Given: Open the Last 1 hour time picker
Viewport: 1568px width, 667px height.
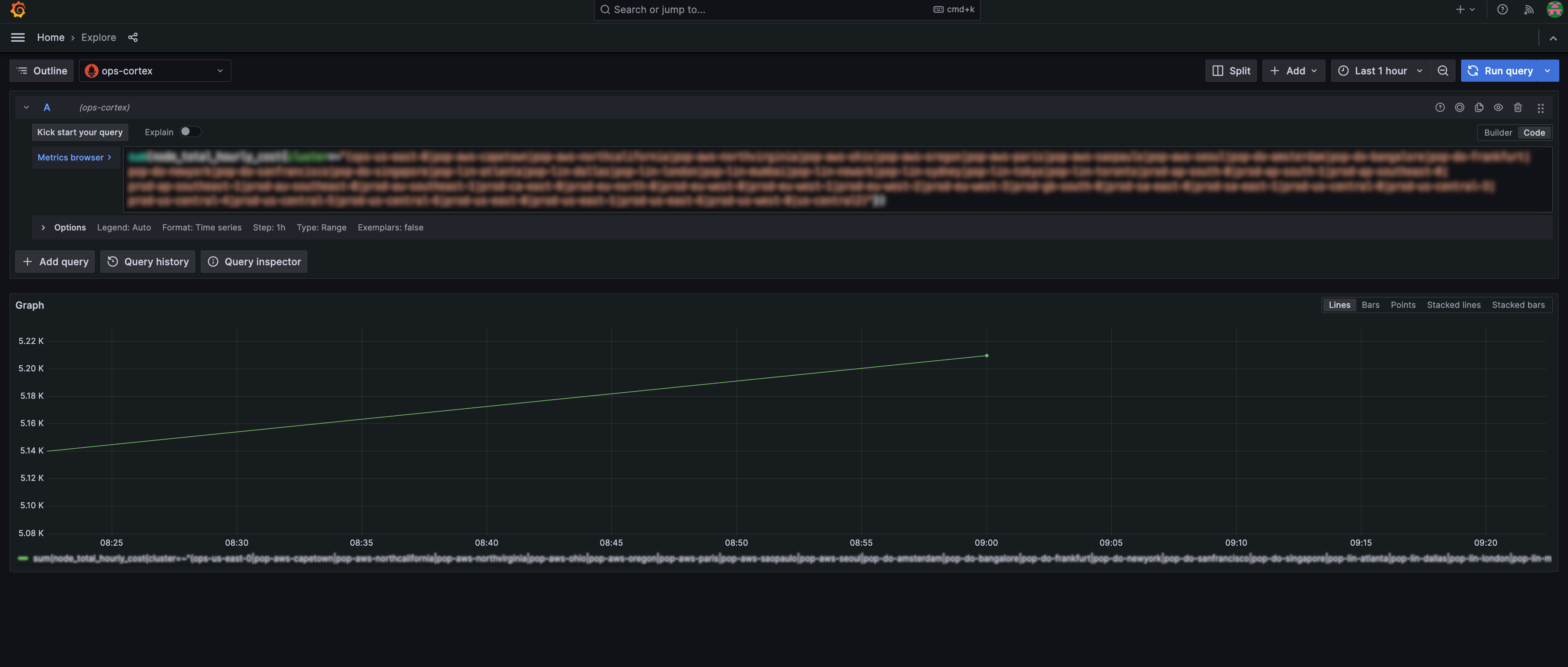Looking at the screenshot, I should [x=1380, y=71].
